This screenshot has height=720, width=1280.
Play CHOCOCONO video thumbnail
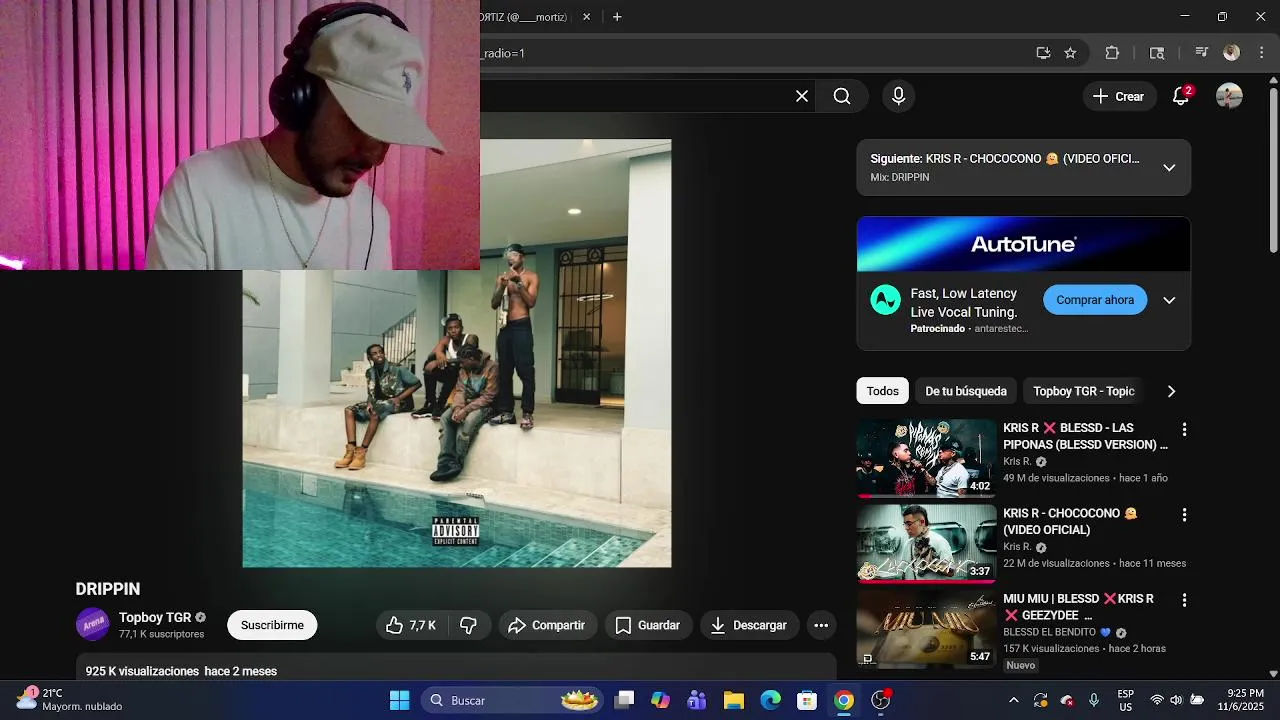click(x=926, y=543)
